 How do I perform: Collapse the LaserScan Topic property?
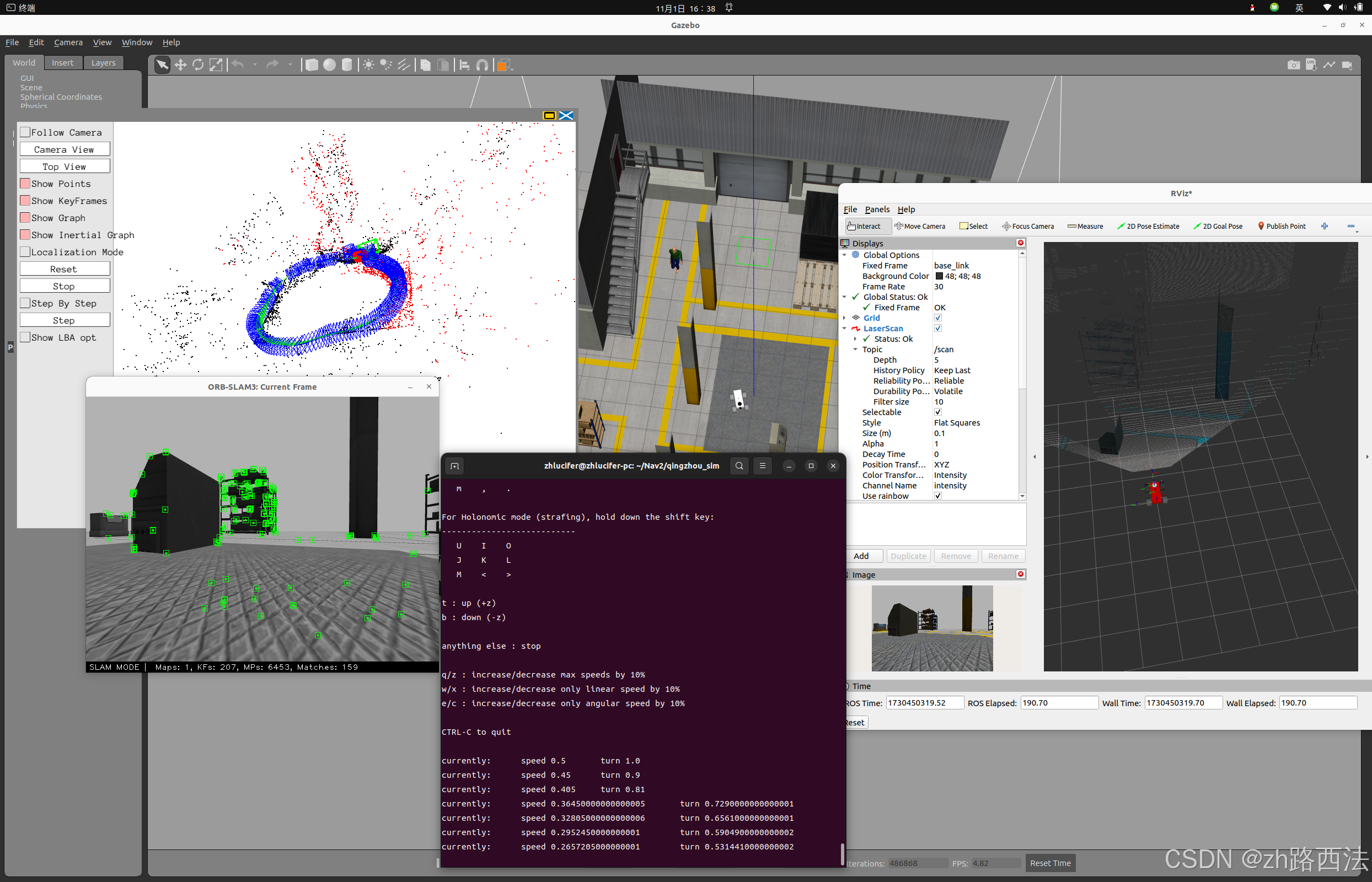pos(855,349)
